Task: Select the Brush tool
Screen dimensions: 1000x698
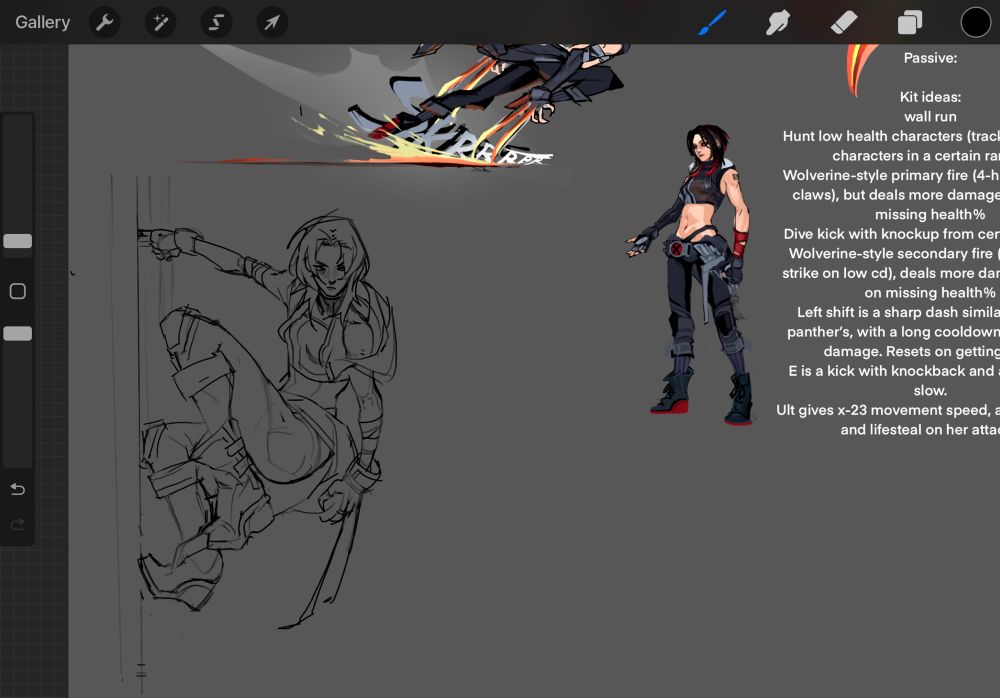Action: pos(712,22)
